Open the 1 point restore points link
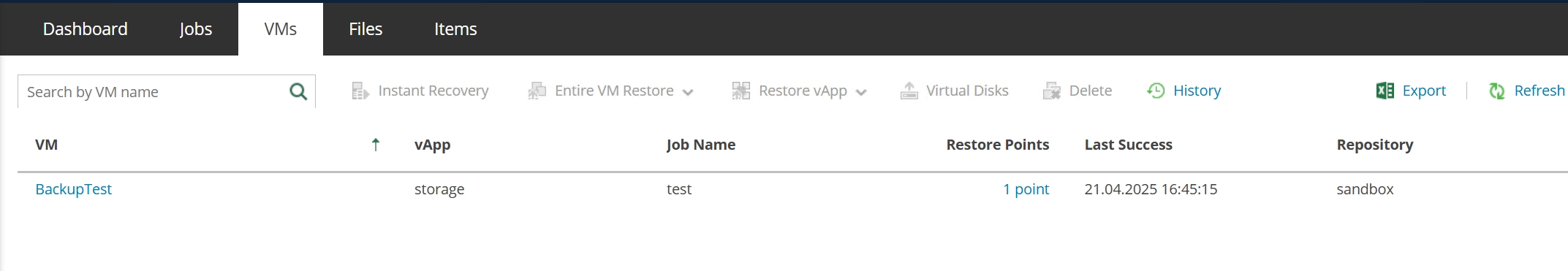This screenshot has width=1568, height=271. 1026,189
